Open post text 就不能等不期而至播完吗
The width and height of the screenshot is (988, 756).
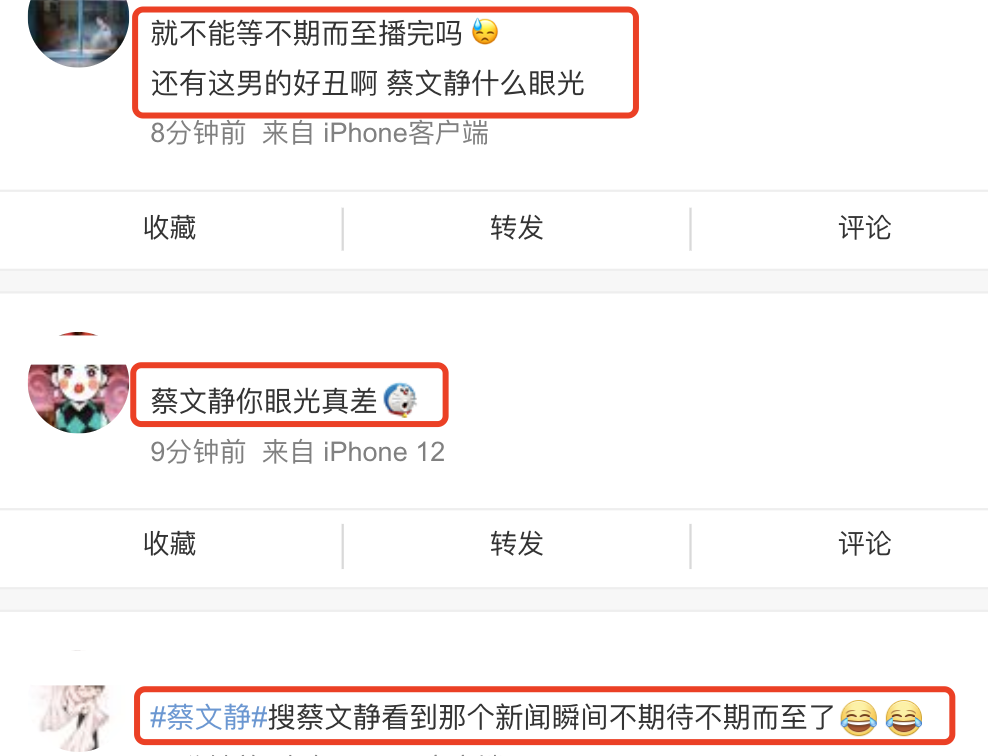coord(306,33)
